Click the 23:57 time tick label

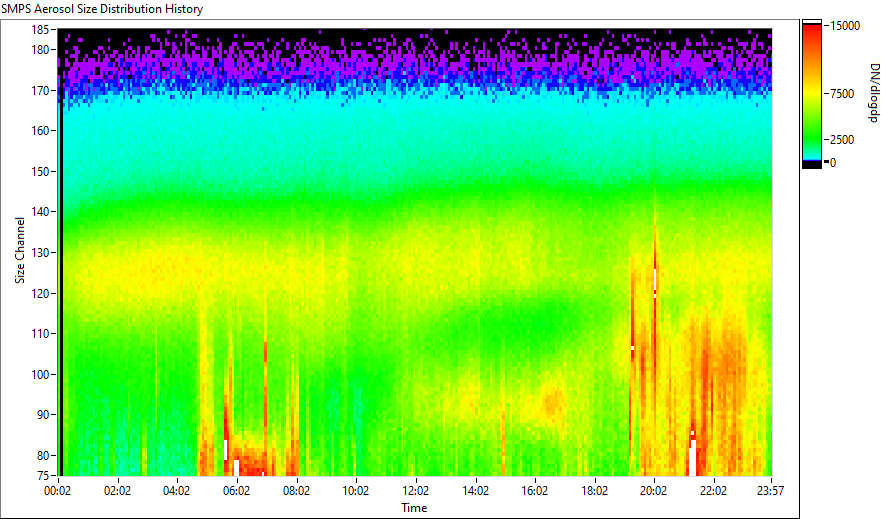click(770, 491)
